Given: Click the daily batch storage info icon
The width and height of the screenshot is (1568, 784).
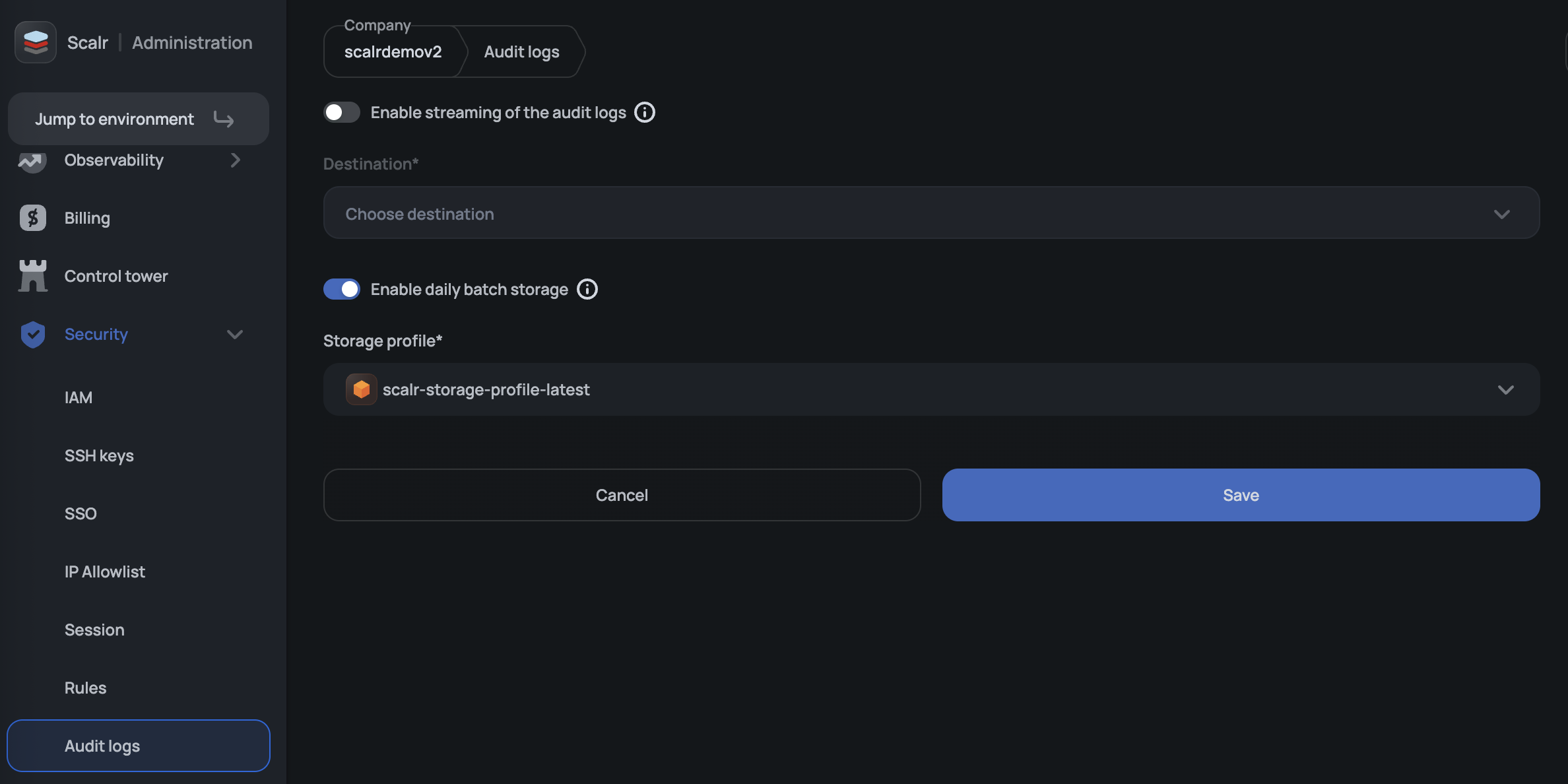Looking at the screenshot, I should point(587,289).
